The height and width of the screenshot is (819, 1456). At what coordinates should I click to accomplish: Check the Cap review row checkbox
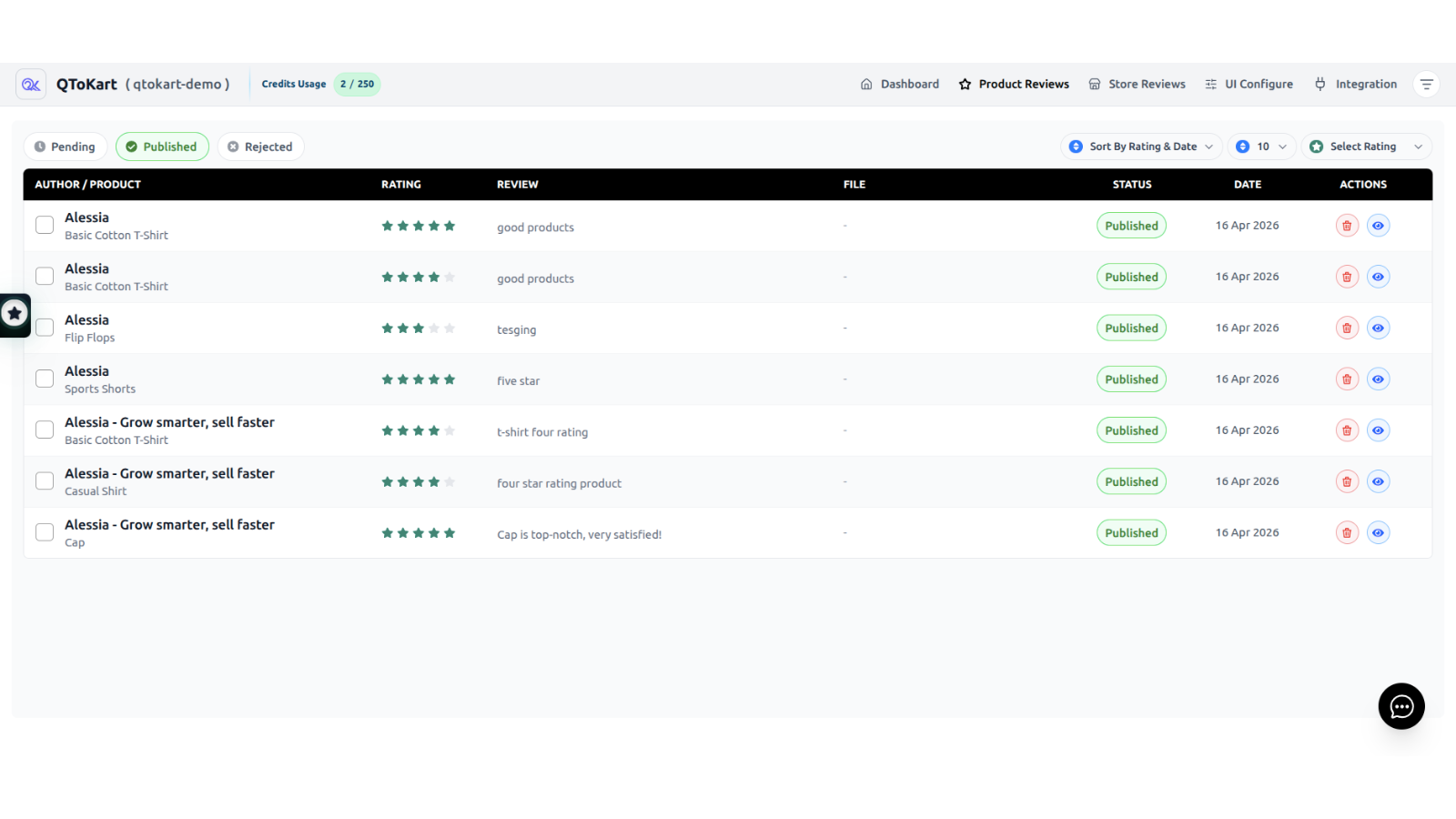pyautogui.click(x=45, y=532)
